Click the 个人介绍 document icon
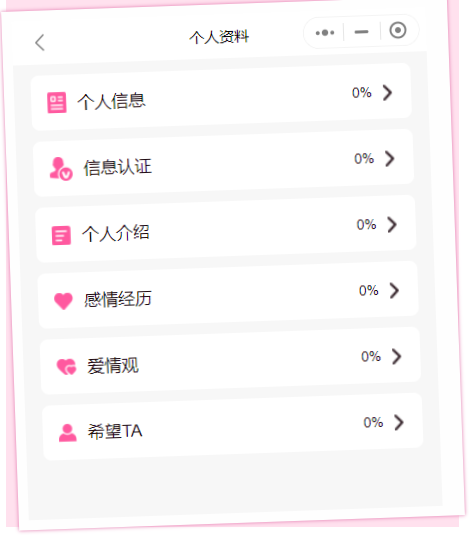Screen dimensions: 469x535 61,235
